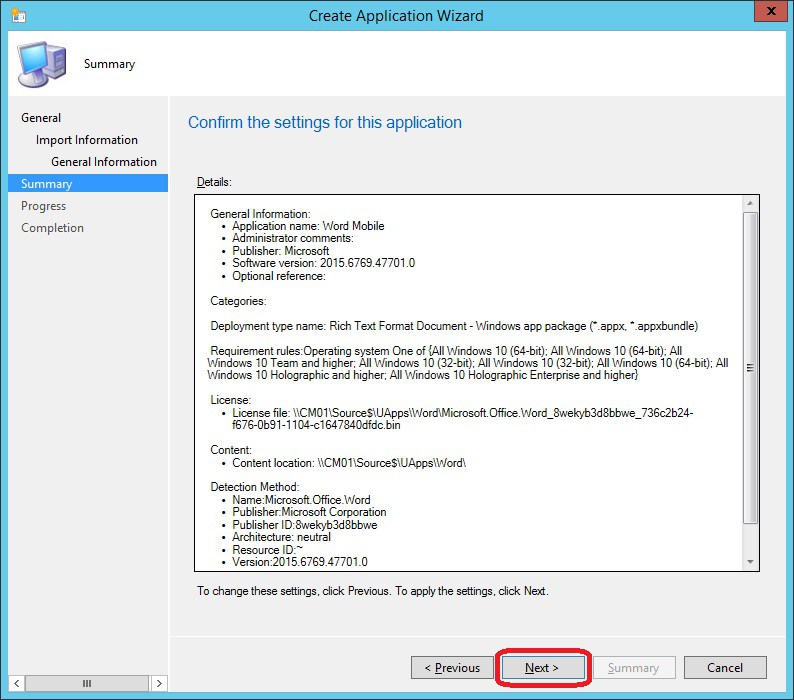Click the greyed-out Summary button
Image resolution: width=794 pixels, height=700 pixels.
pyautogui.click(x=633, y=668)
